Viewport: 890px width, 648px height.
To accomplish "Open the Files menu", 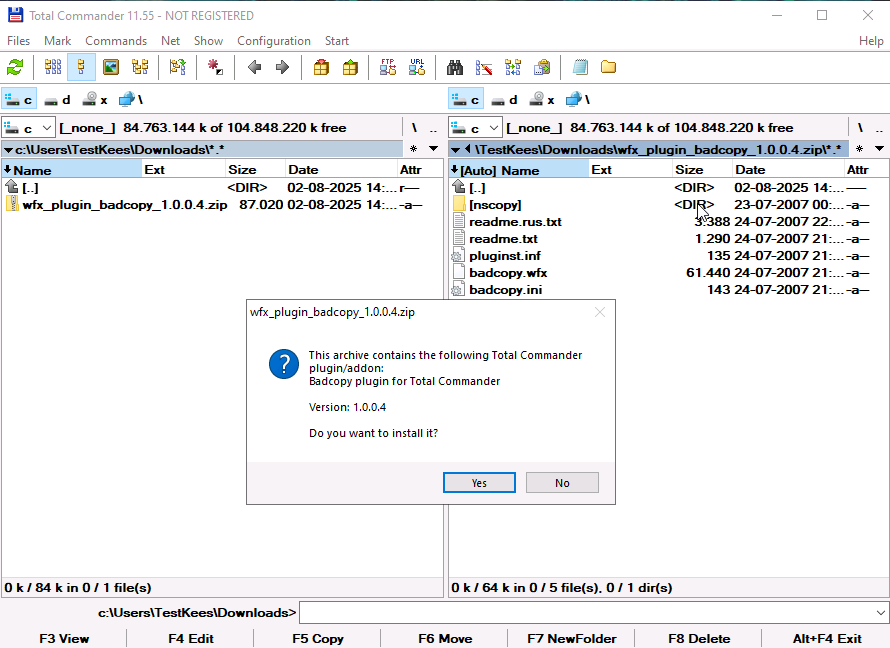I will click(18, 41).
